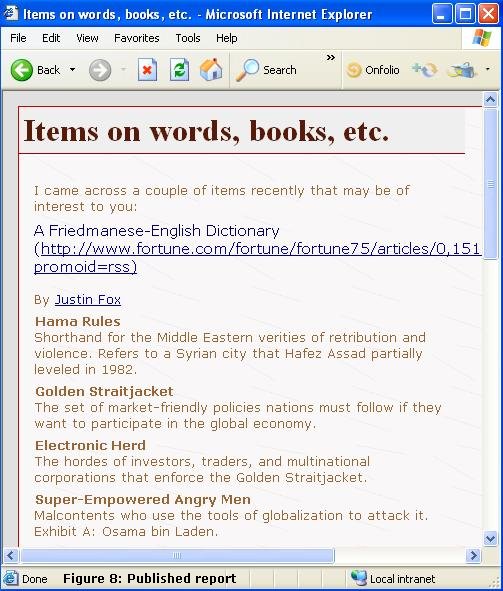Click the Local intranet zone icon
This screenshot has width=503, height=591.
pos(358,578)
